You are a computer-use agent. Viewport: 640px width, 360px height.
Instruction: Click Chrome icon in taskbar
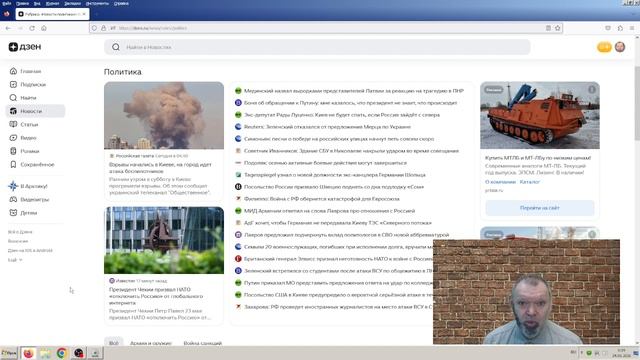(62, 353)
